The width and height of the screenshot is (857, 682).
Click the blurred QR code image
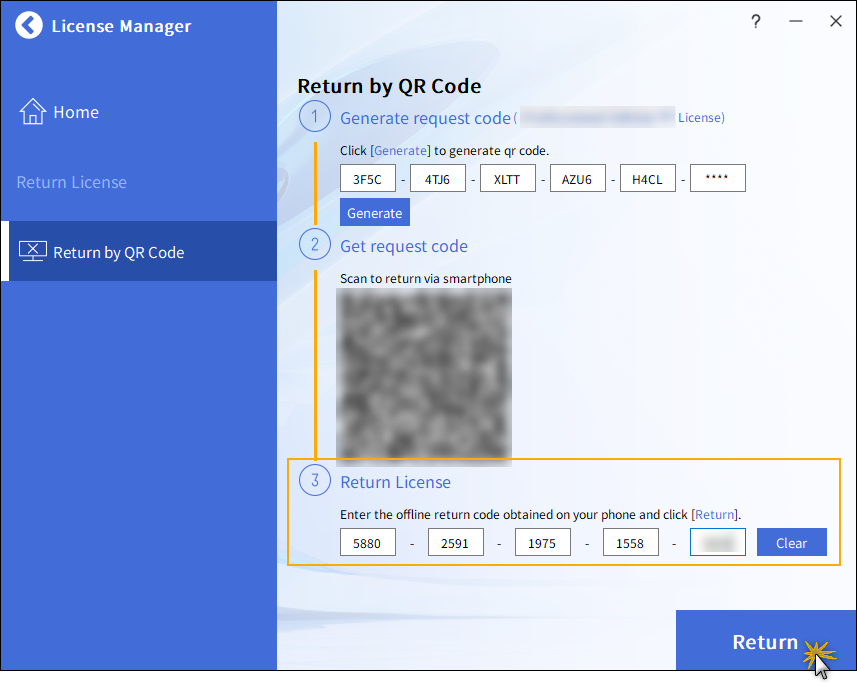point(425,376)
